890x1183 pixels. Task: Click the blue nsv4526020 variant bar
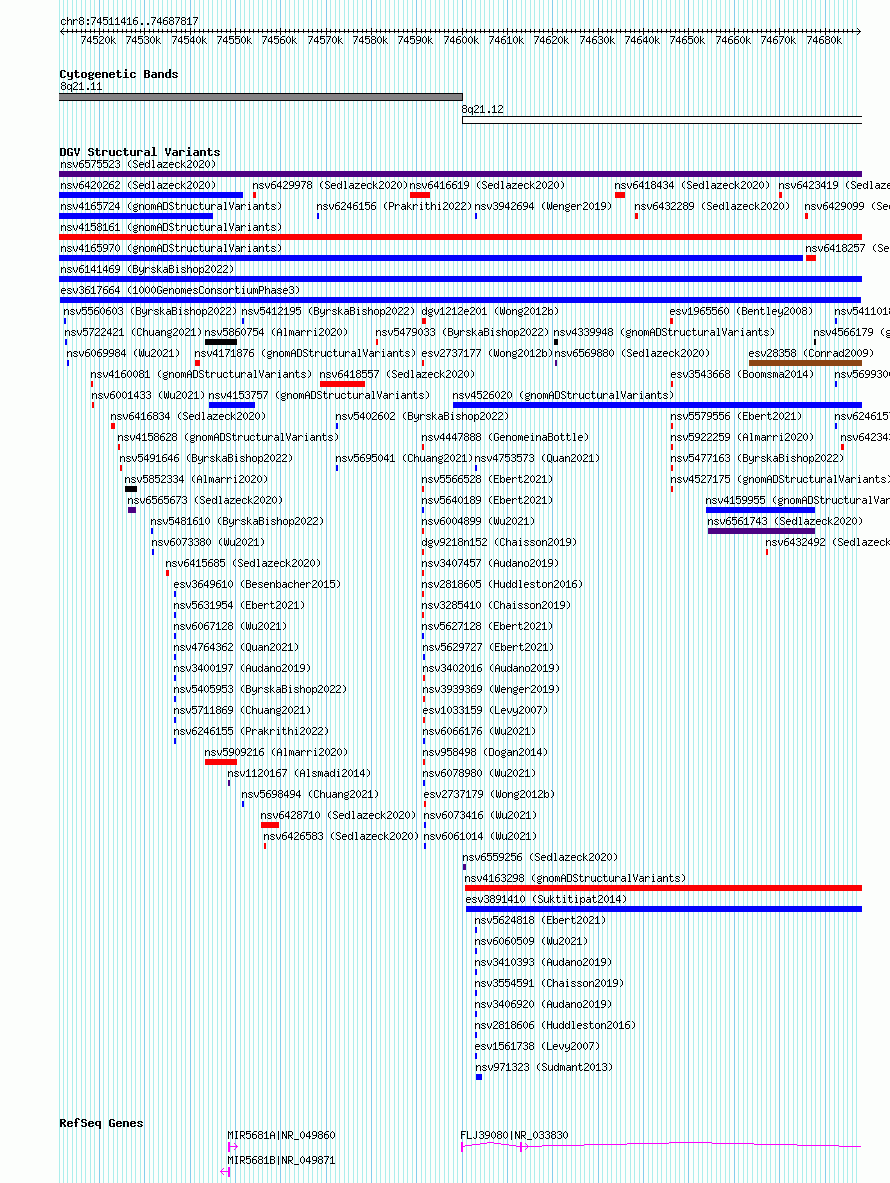tap(657, 405)
